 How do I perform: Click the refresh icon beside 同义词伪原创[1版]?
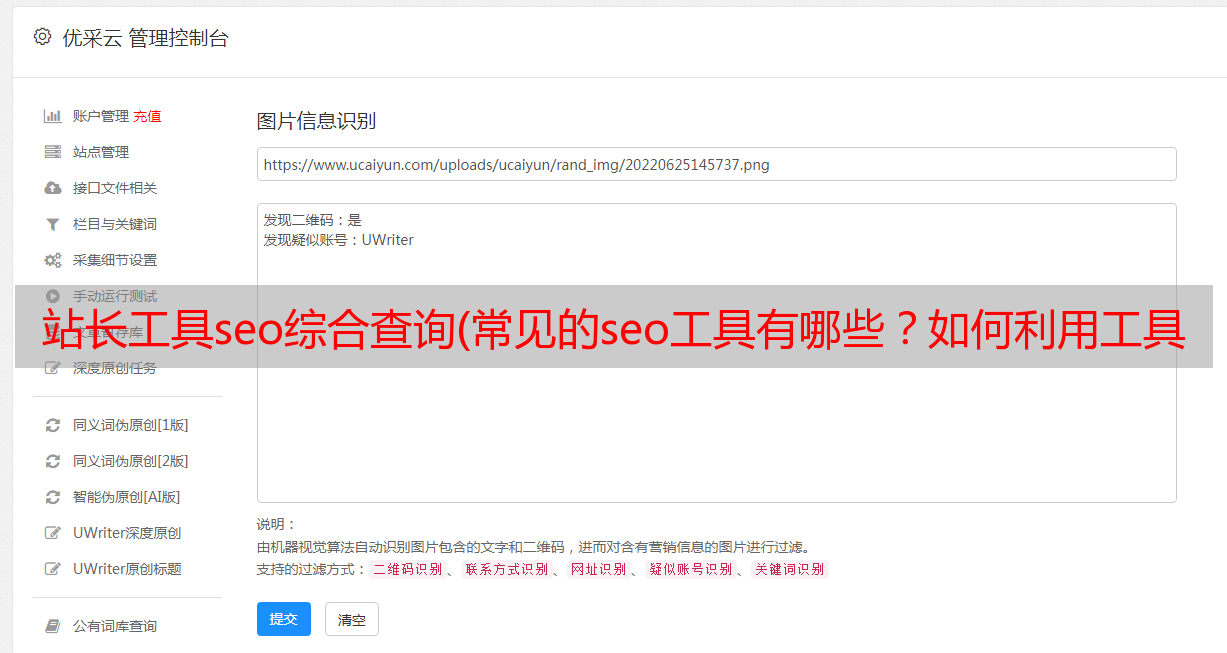53,425
